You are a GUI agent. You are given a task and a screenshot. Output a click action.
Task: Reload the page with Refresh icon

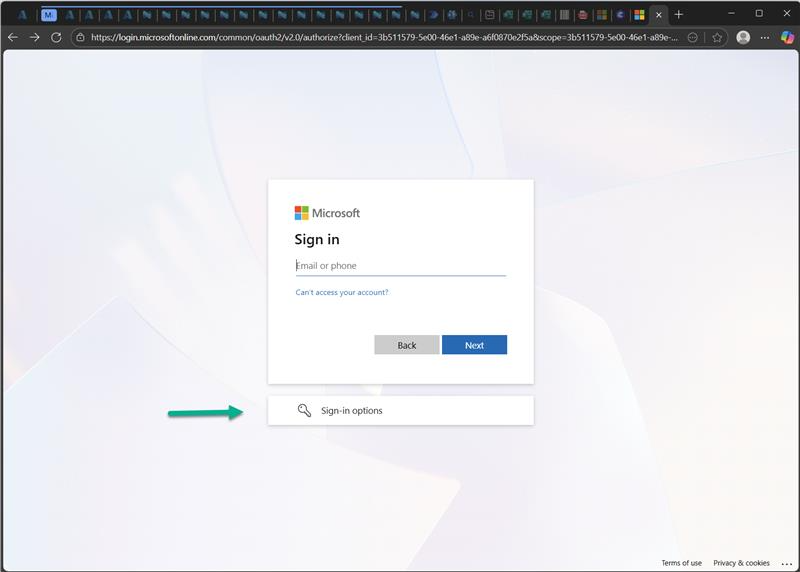coord(56,37)
